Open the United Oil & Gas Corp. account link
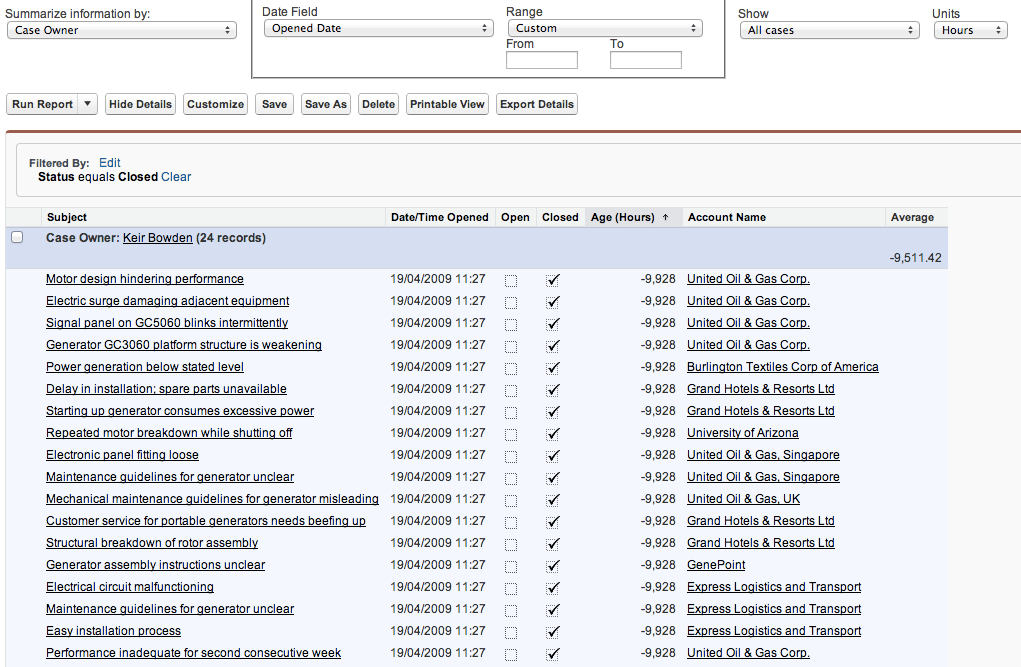This screenshot has height=667, width=1021. click(747, 279)
